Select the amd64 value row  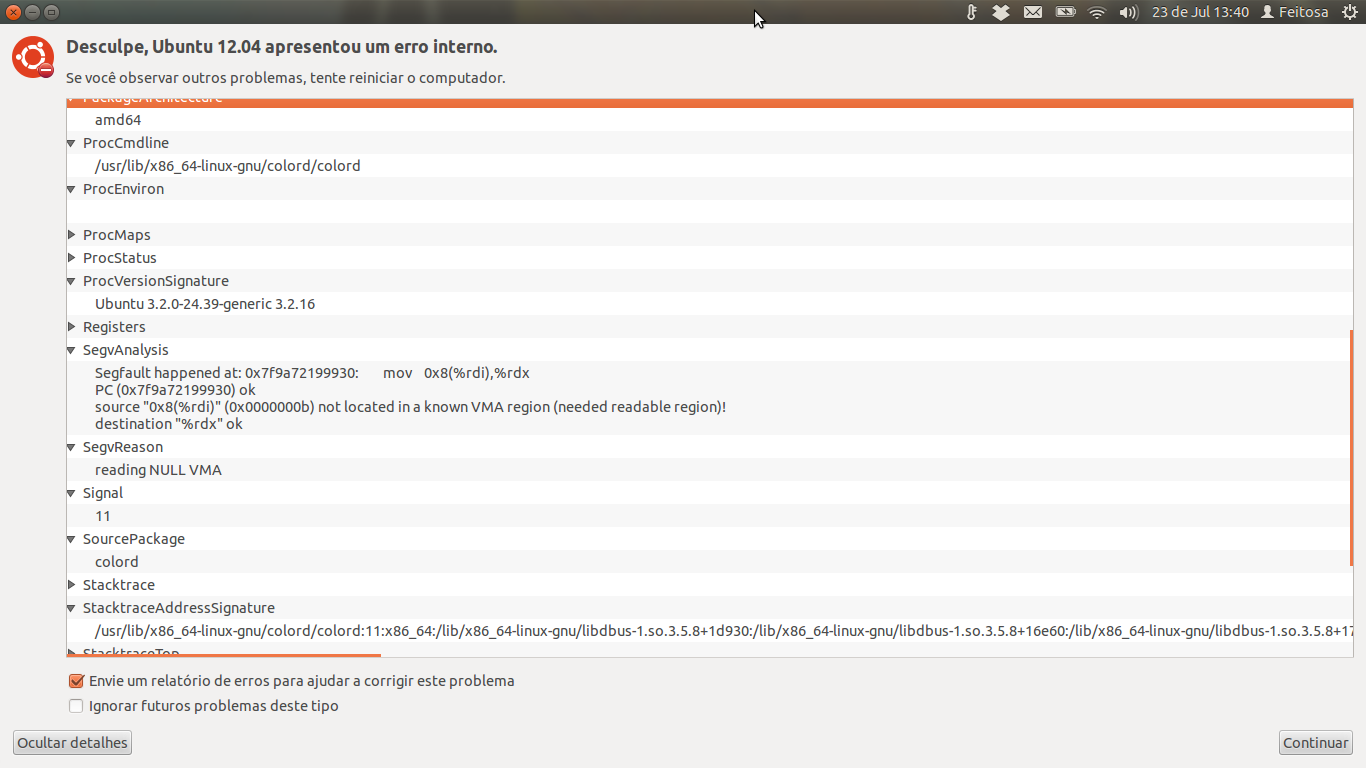tap(710, 120)
